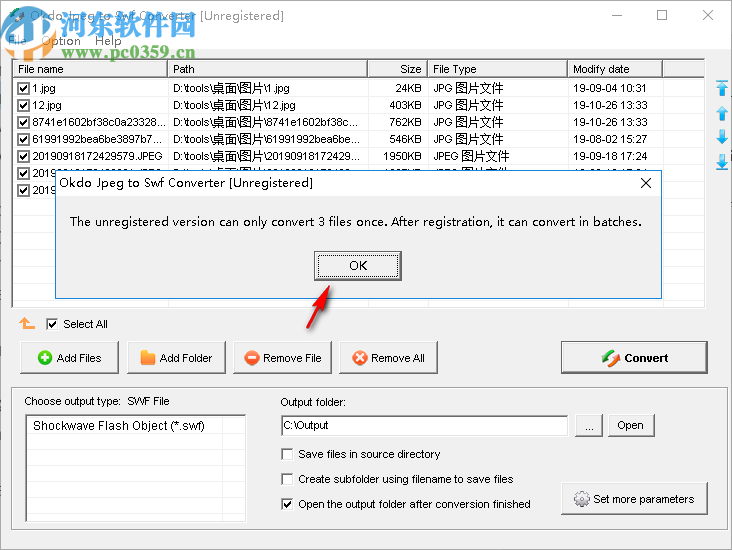Sort by the Modify date column header
The height and width of the screenshot is (550, 732).
pos(615,69)
